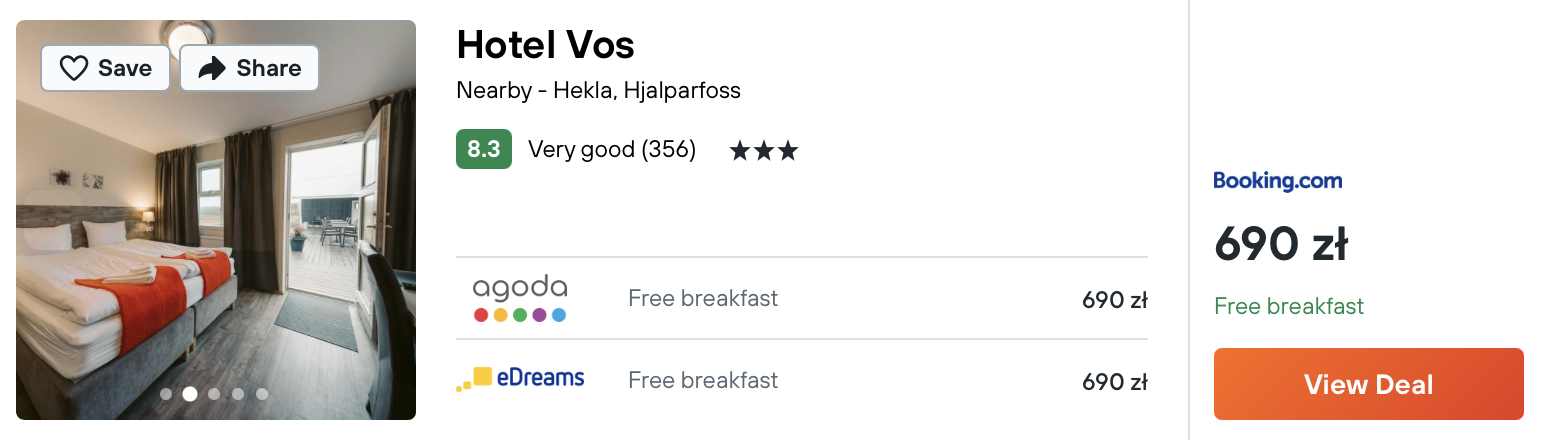This screenshot has height=440, width=1542.
Task: Open Very good (356) reviews link
Action: pyautogui.click(x=612, y=150)
